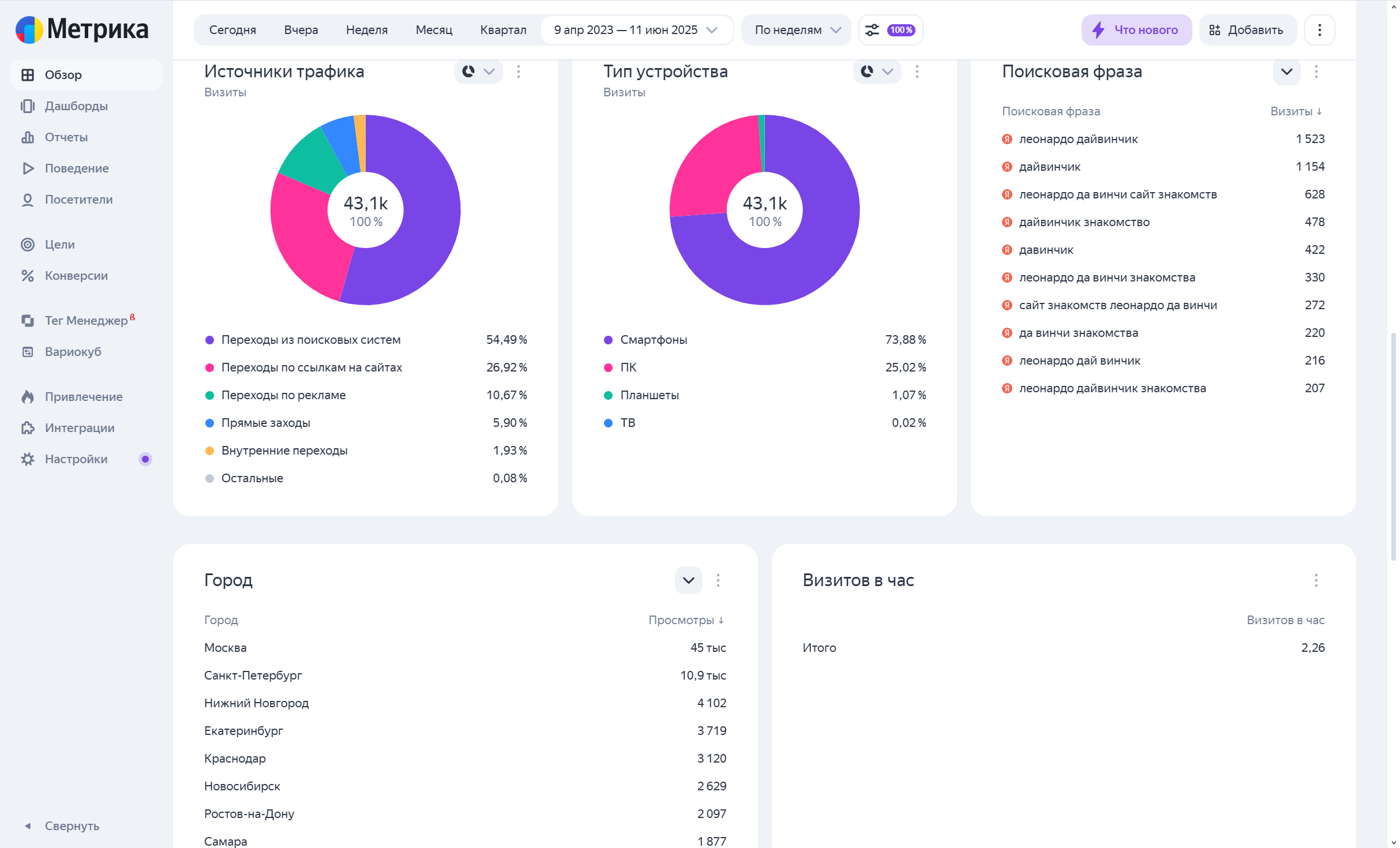Toggle Прямые заходы legend entry
The height and width of the screenshot is (848, 1400).
point(265,423)
